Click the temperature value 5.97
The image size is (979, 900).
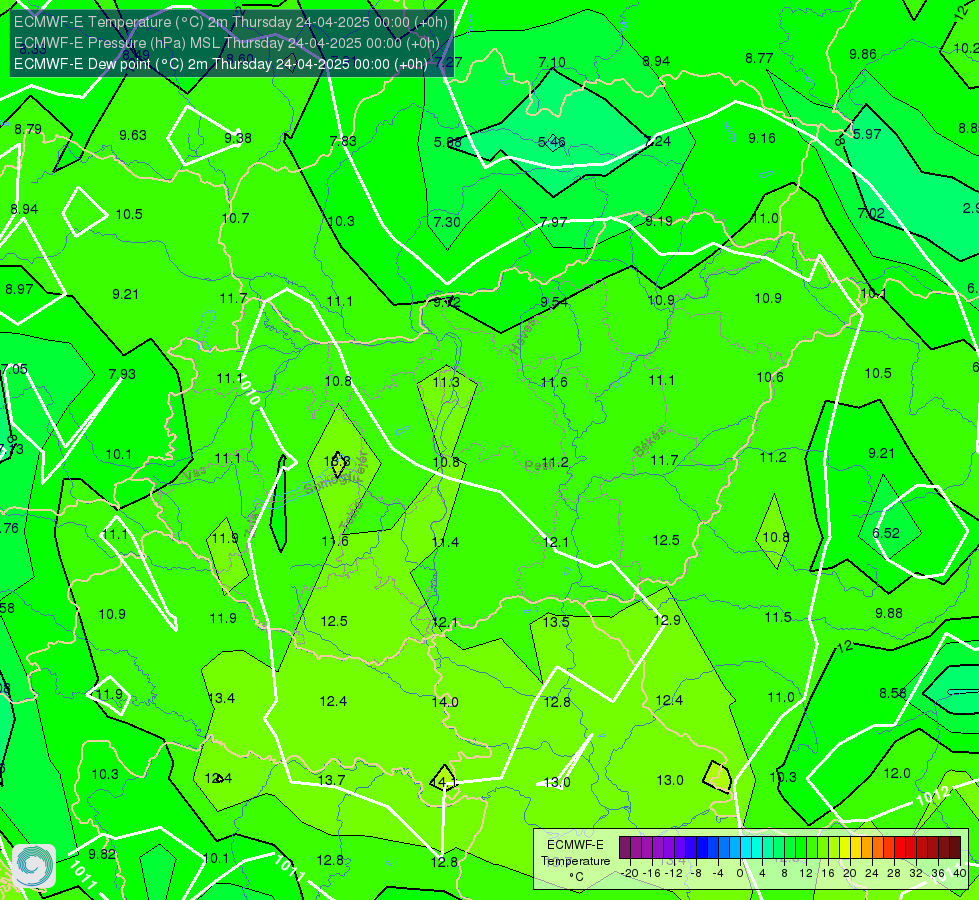coord(867,134)
